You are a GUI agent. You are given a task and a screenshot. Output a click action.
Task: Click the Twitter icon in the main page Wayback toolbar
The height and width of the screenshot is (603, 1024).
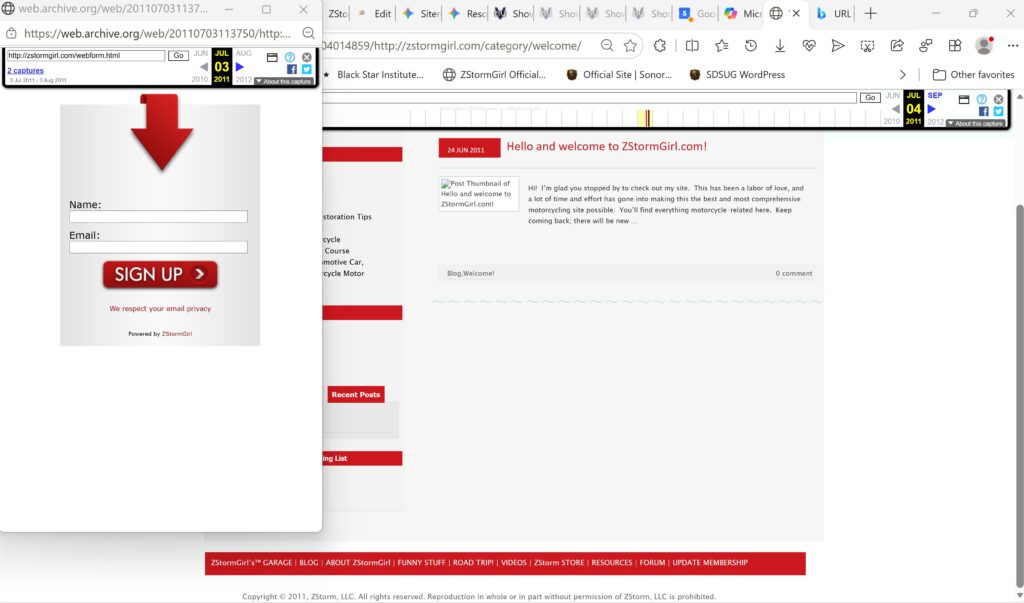pos(999,111)
